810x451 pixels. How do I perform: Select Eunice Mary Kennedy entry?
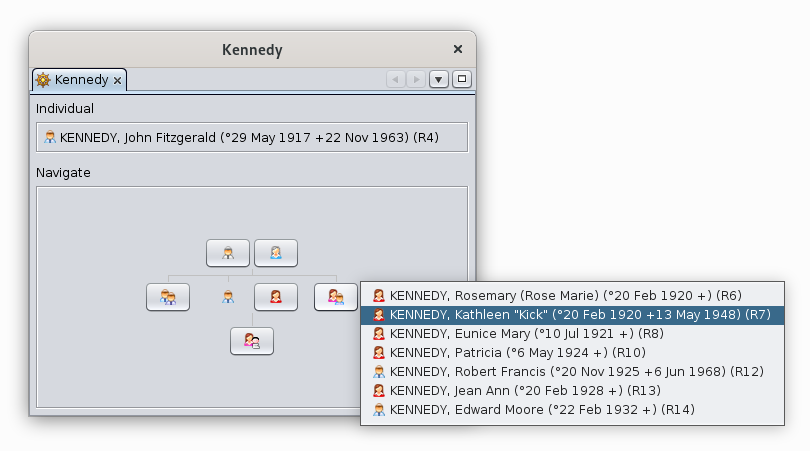(x=572, y=334)
